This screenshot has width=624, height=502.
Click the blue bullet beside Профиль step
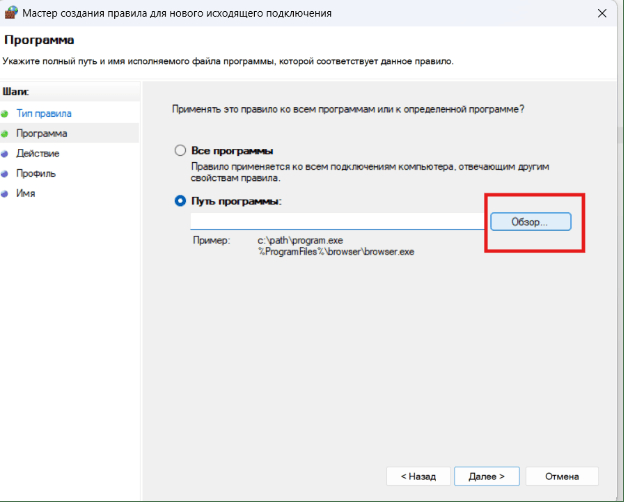(x=6, y=173)
